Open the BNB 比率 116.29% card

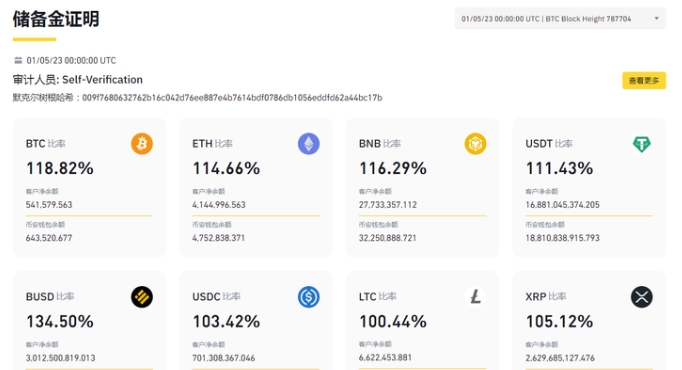pyautogui.click(x=422, y=187)
